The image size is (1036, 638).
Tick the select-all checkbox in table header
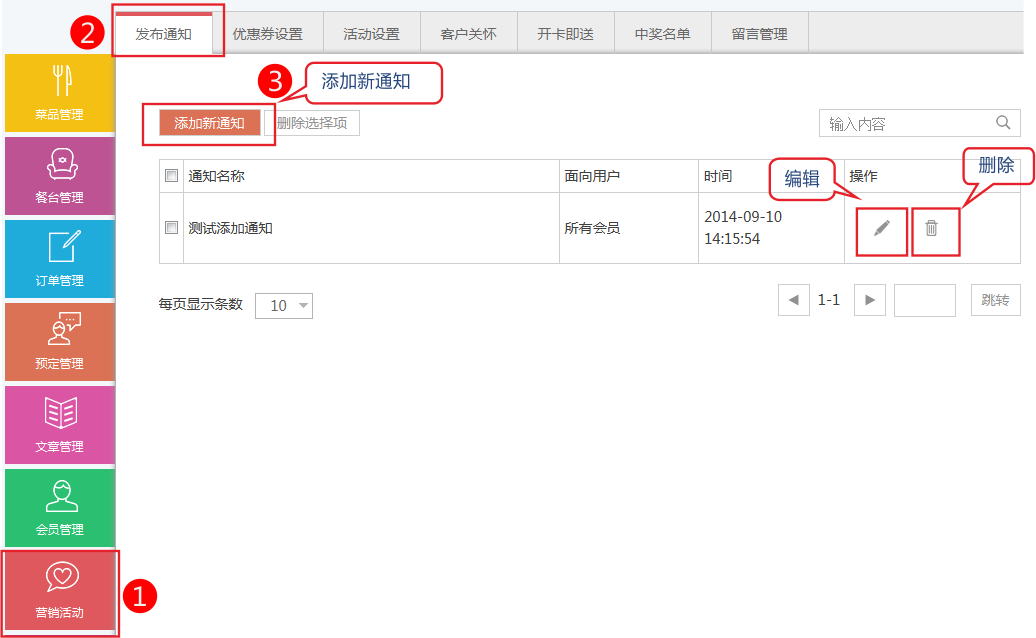pos(171,176)
